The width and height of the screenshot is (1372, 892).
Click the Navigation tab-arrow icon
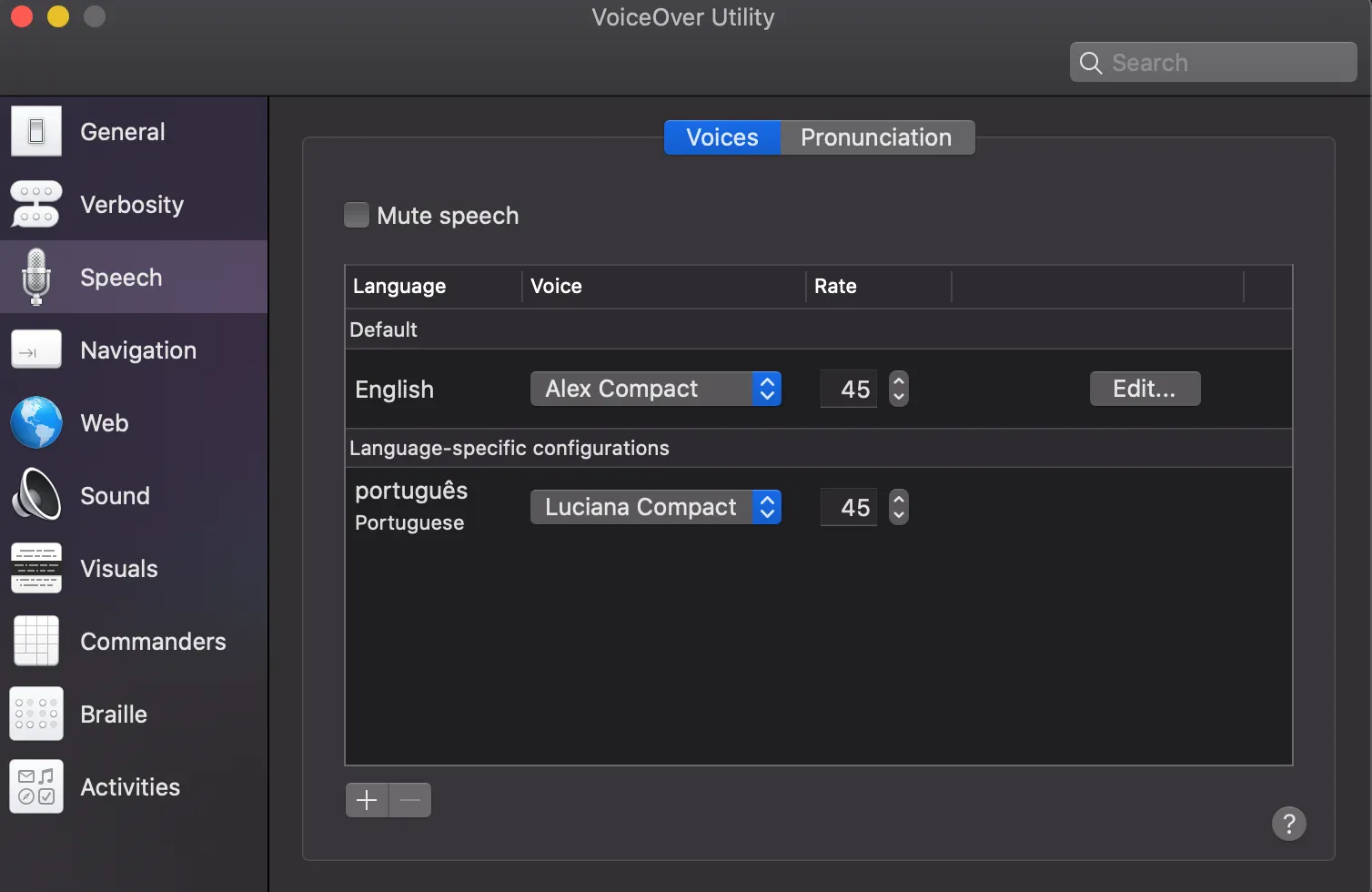tap(36, 350)
